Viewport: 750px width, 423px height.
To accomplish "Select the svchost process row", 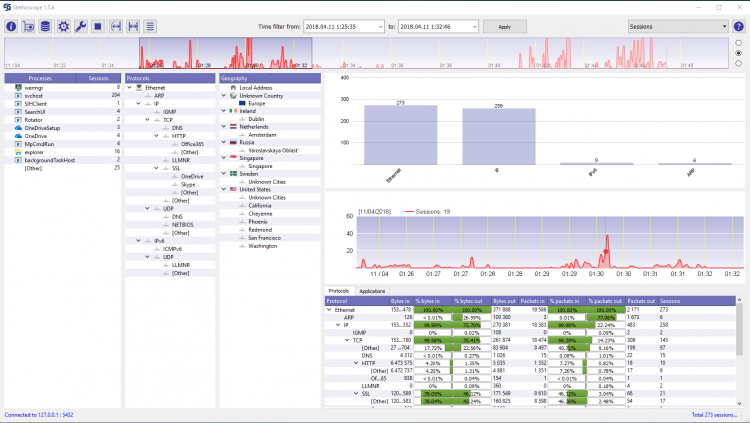I will (x=62, y=96).
